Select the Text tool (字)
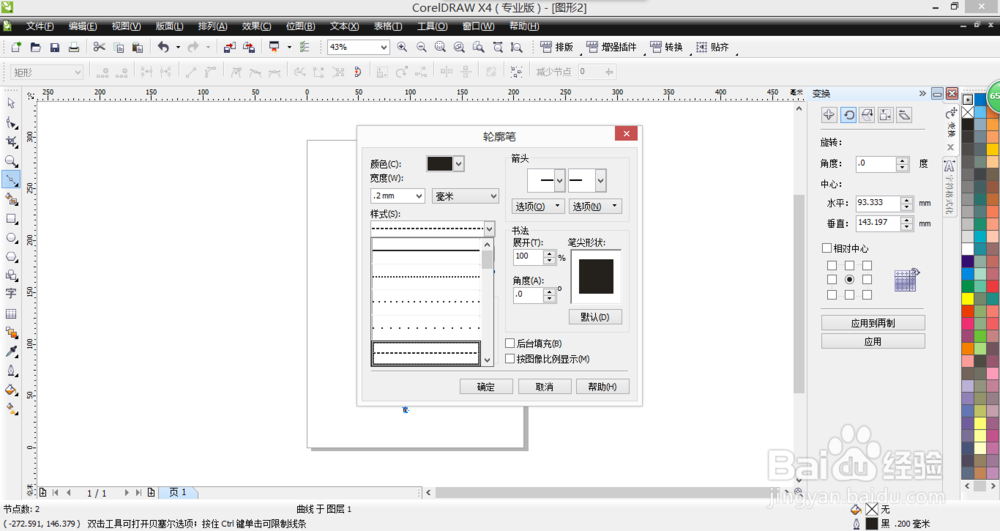The width and height of the screenshot is (1000, 531). [11, 294]
